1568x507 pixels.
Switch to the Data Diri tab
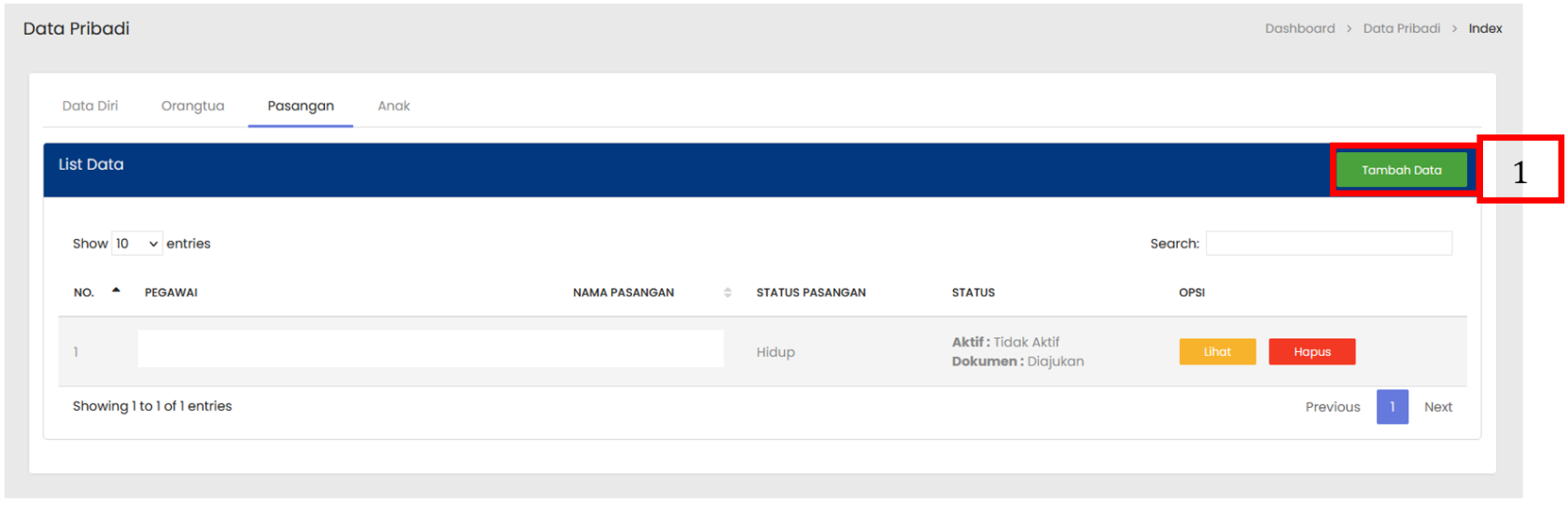[91, 106]
